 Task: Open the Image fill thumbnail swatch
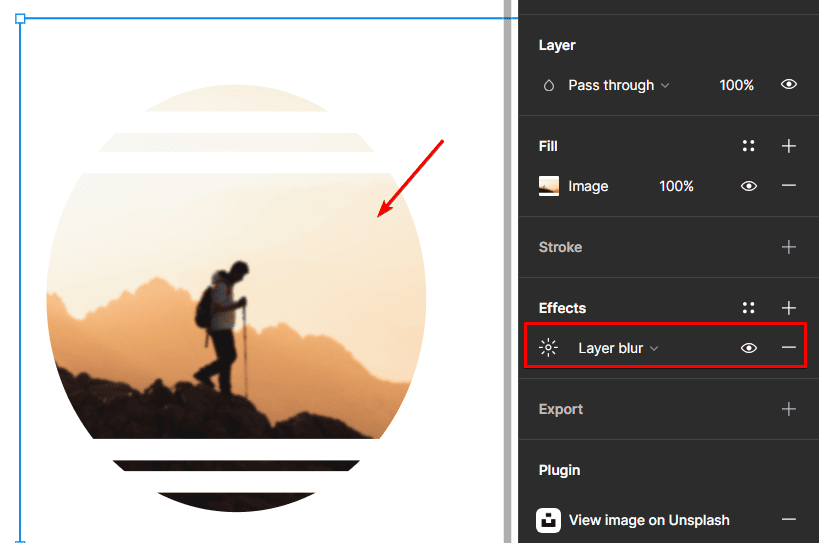click(548, 186)
